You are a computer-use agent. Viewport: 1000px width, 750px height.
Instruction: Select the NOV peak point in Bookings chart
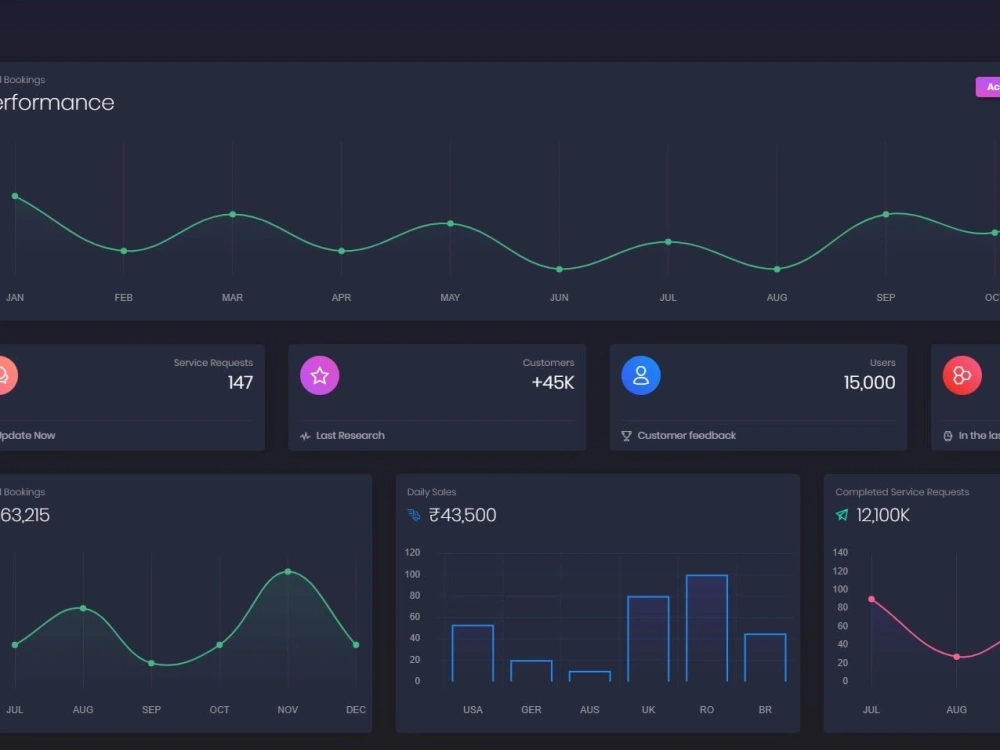(288, 571)
